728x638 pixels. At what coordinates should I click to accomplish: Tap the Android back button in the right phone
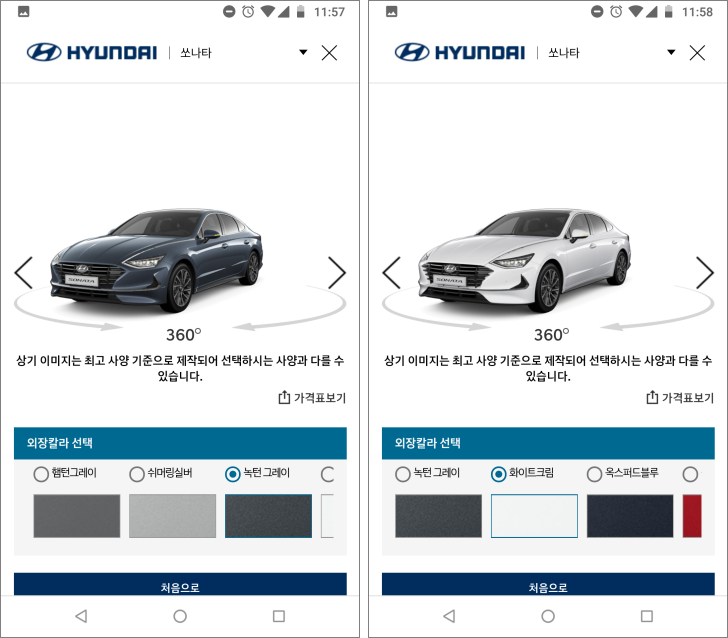click(x=449, y=616)
